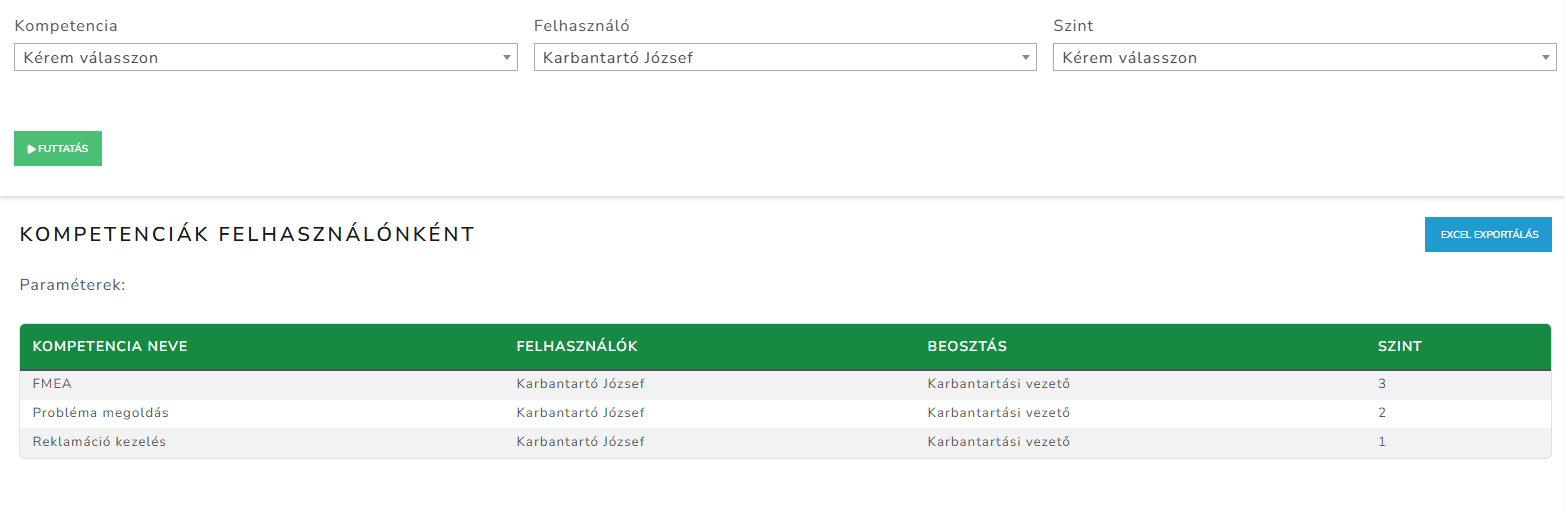Sort by Szint column header
The height and width of the screenshot is (512, 1565).
(x=1400, y=346)
